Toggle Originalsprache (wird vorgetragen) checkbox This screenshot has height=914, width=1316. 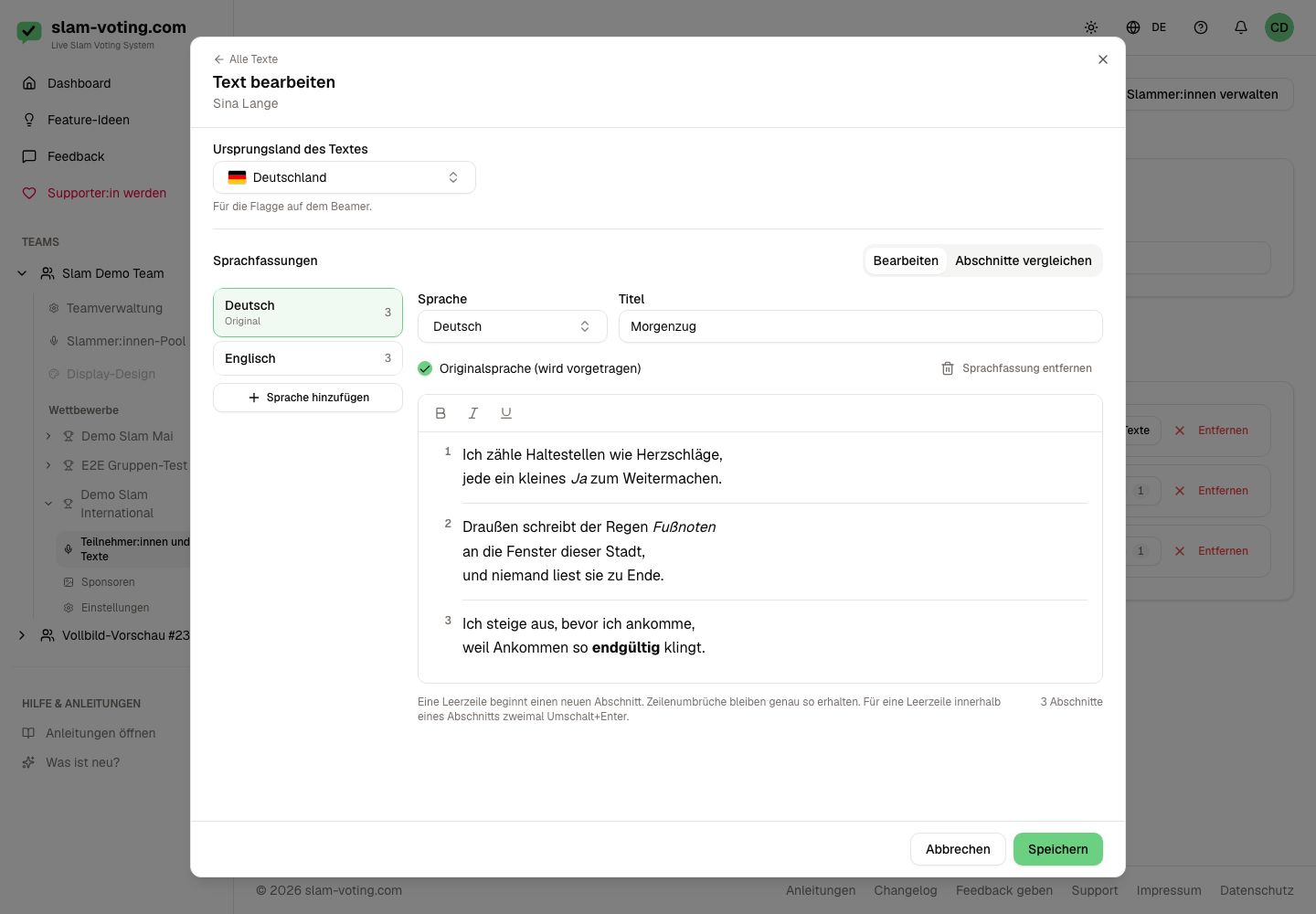(x=425, y=368)
